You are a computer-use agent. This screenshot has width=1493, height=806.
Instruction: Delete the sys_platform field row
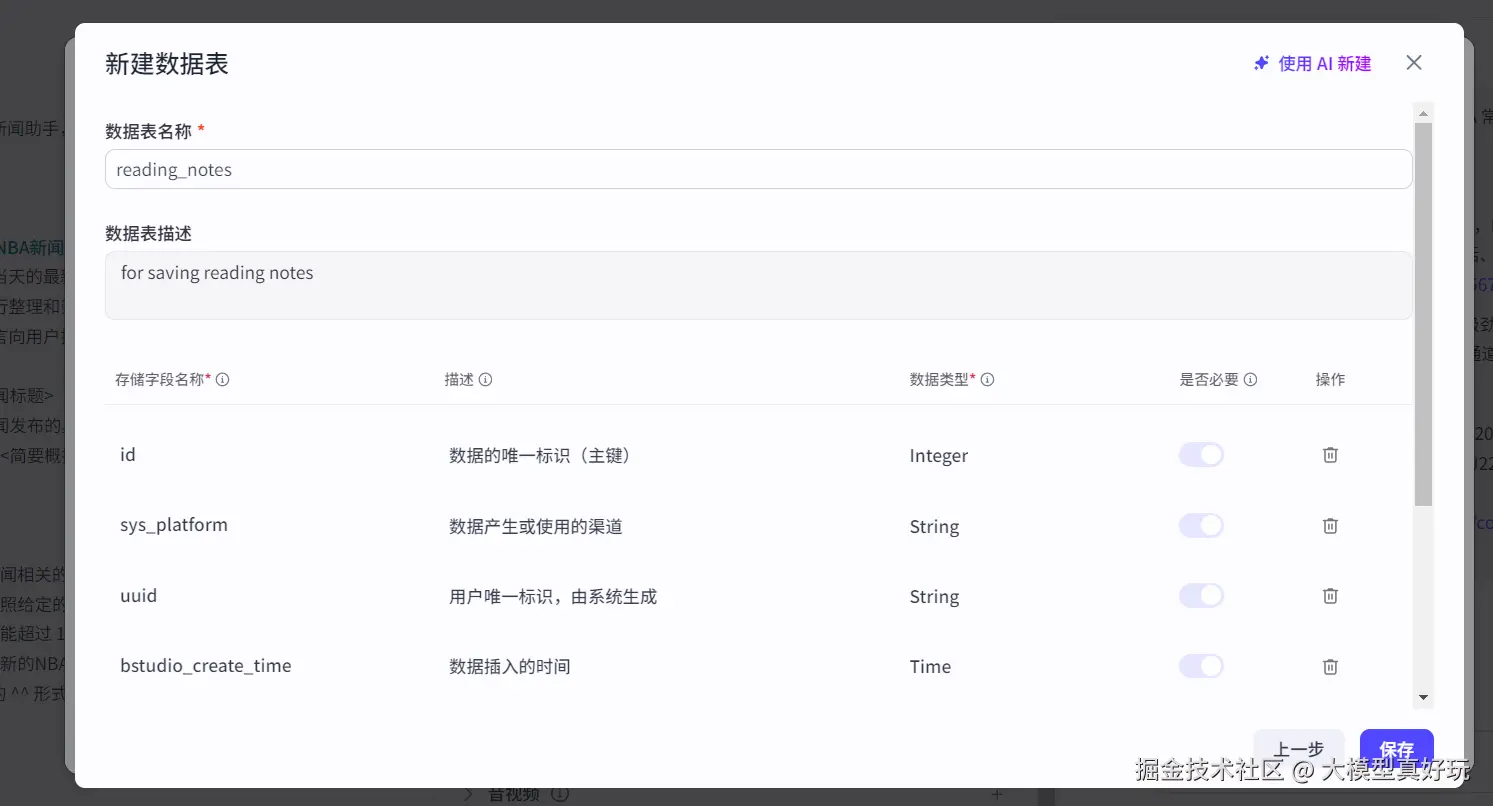[1330, 525]
